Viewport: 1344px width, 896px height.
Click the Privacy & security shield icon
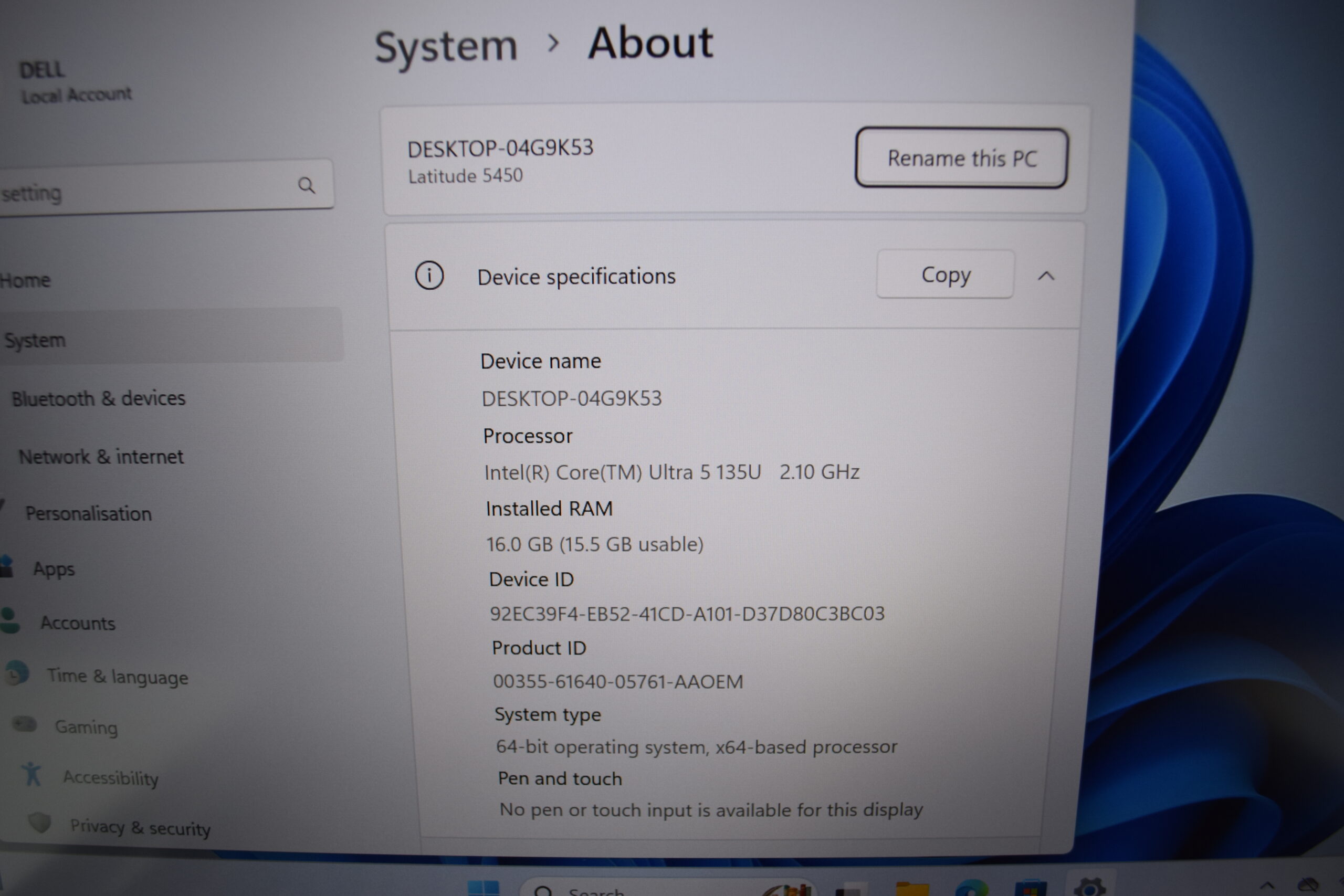[39, 823]
